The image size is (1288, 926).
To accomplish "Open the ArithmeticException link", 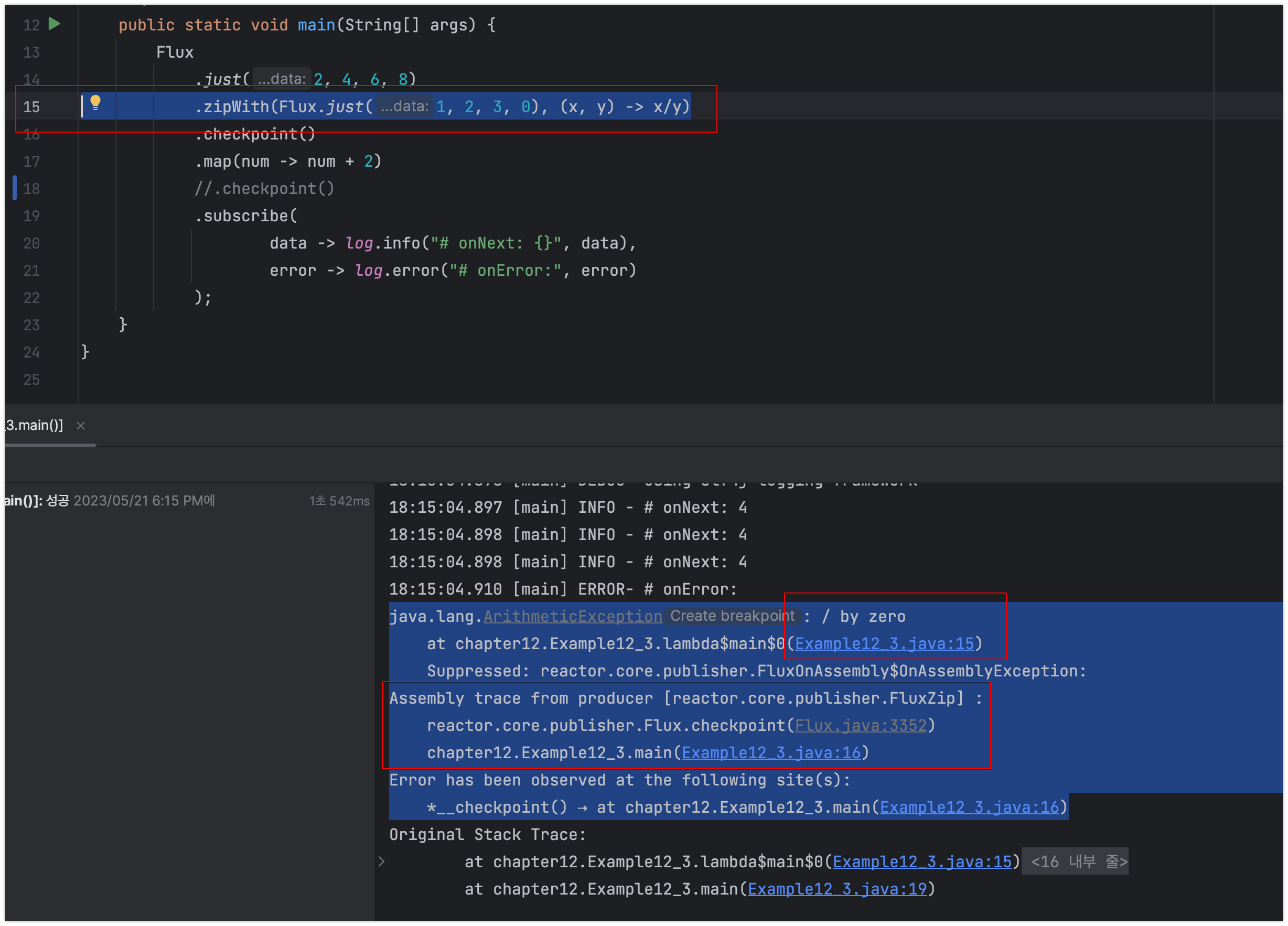I will 573,617.
